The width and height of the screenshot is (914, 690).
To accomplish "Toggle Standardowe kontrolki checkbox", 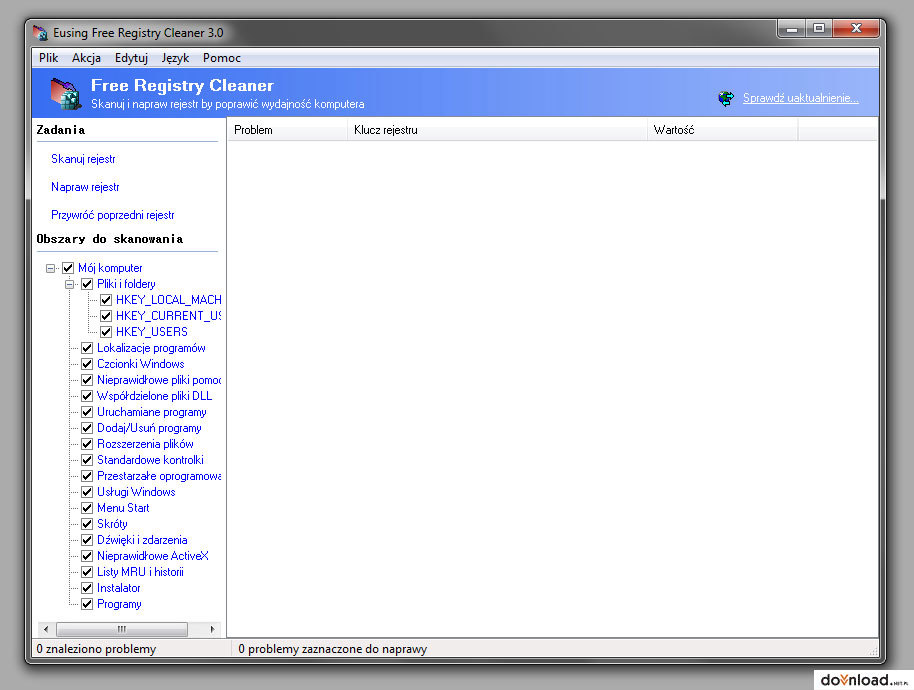I will [x=87, y=460].
